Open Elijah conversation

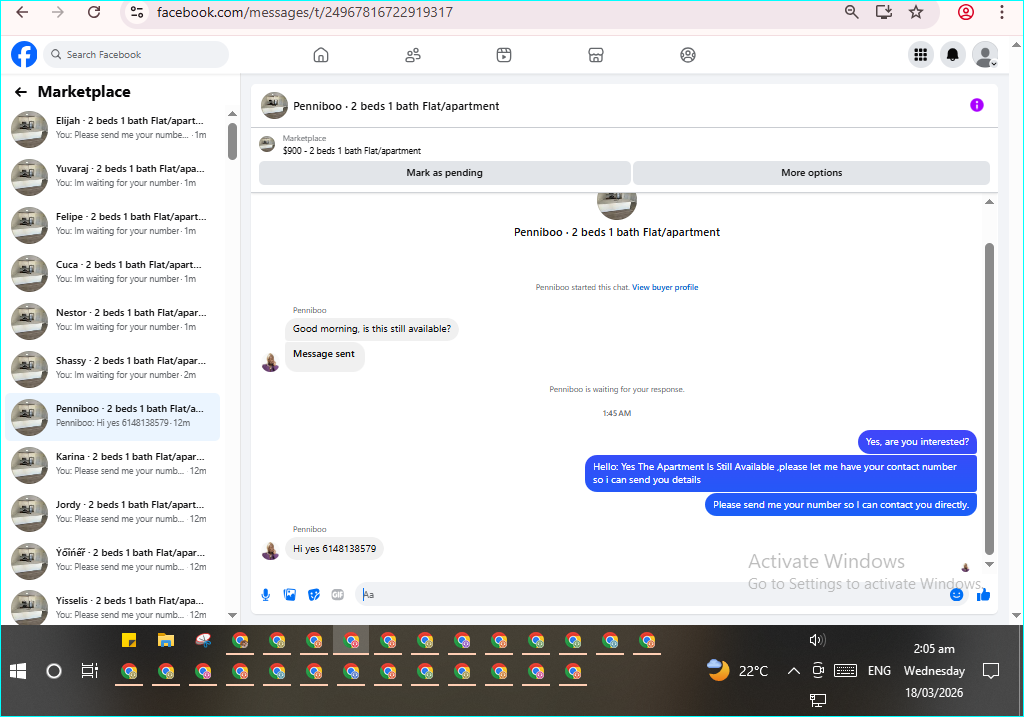(112, 129)
